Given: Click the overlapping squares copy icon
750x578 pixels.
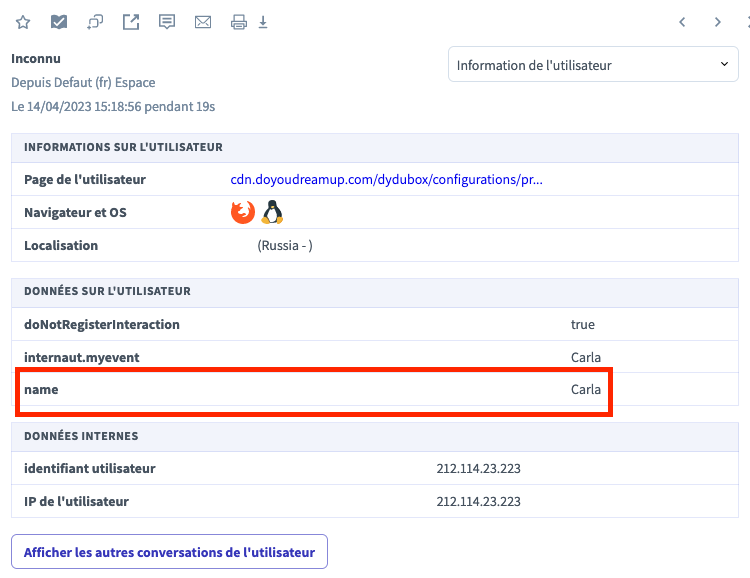Looking at the screenshot, I should [x=95, y=22].
